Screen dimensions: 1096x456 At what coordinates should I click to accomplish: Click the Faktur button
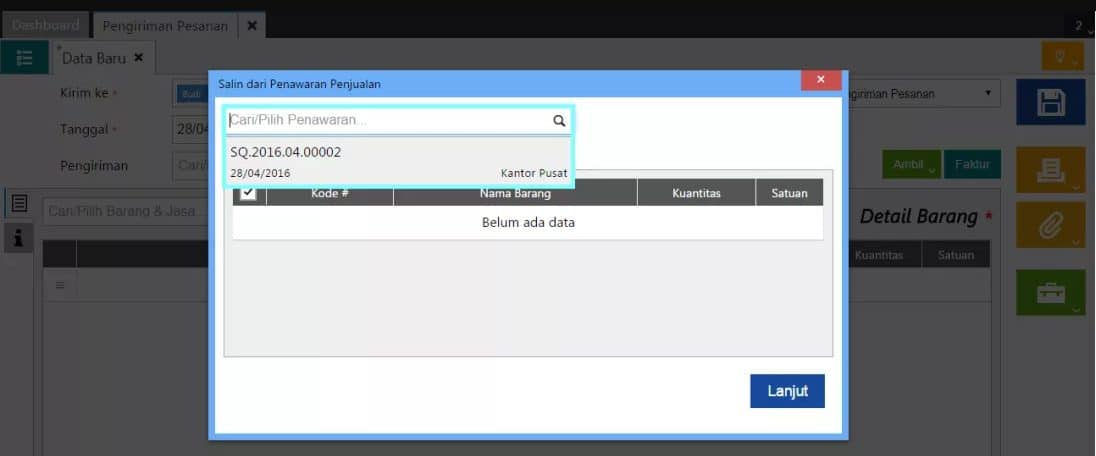point(972,164)
